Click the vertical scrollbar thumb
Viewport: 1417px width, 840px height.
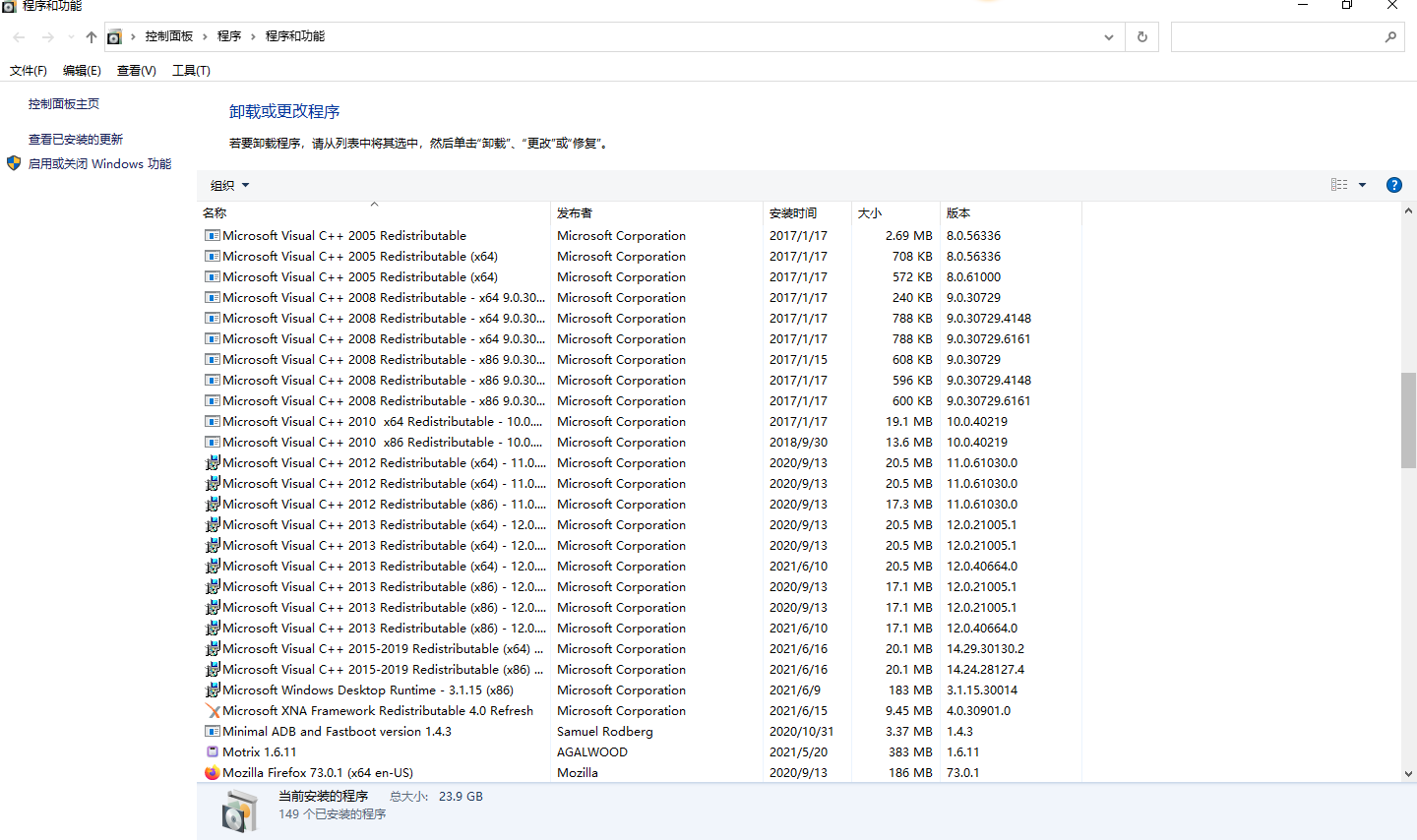1408,420
